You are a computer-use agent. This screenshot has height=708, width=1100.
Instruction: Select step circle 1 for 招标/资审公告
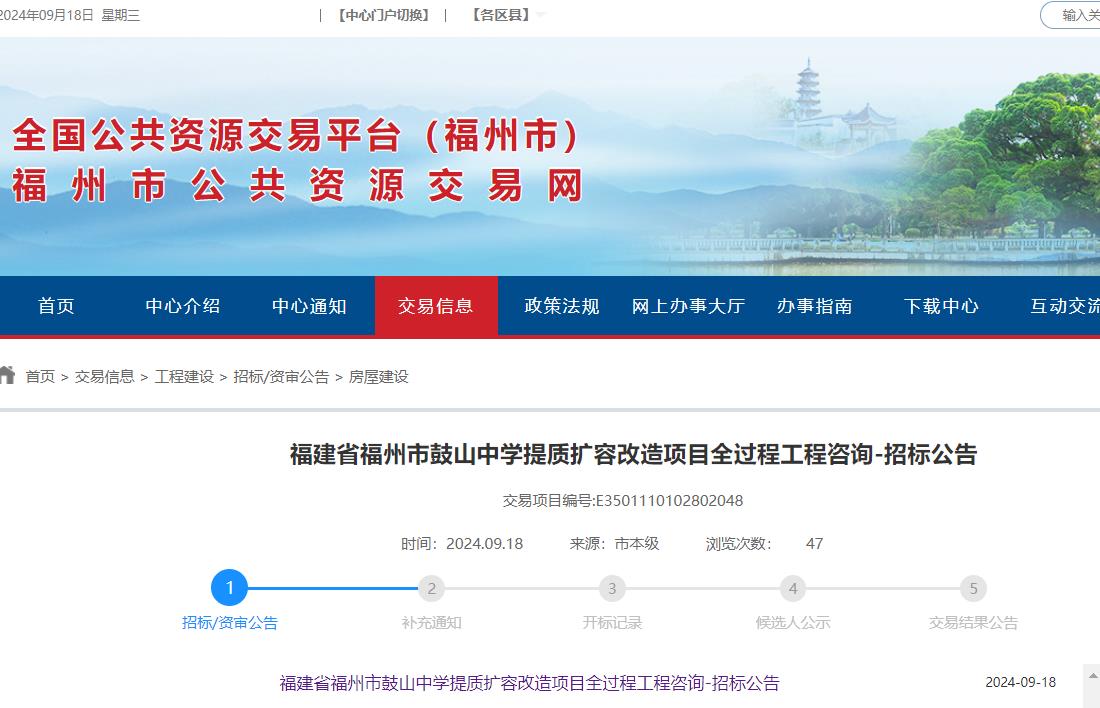click(x=230, y=589)
